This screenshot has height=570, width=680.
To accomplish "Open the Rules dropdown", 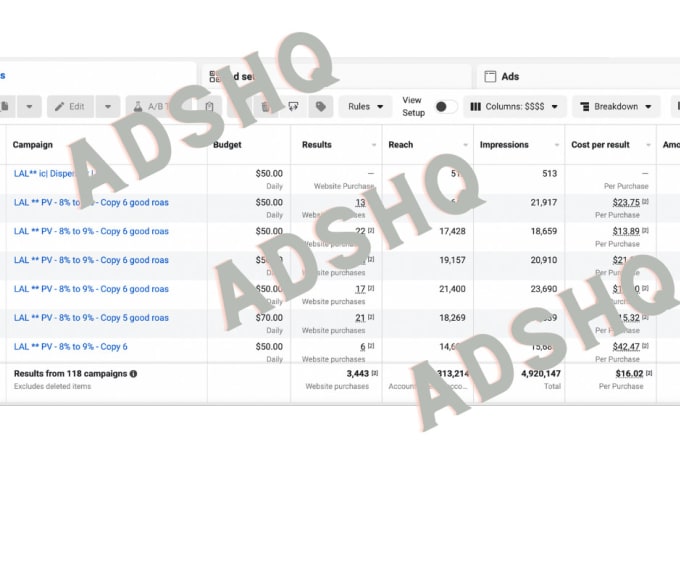I will pos(365,107).
